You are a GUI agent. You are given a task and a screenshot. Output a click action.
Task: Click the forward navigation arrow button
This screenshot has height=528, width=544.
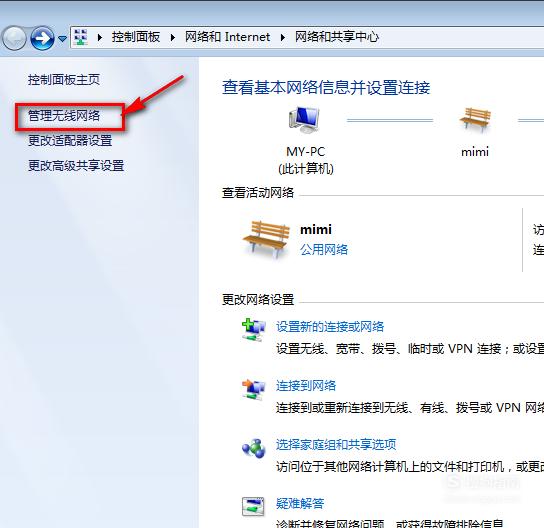[42, 38]
